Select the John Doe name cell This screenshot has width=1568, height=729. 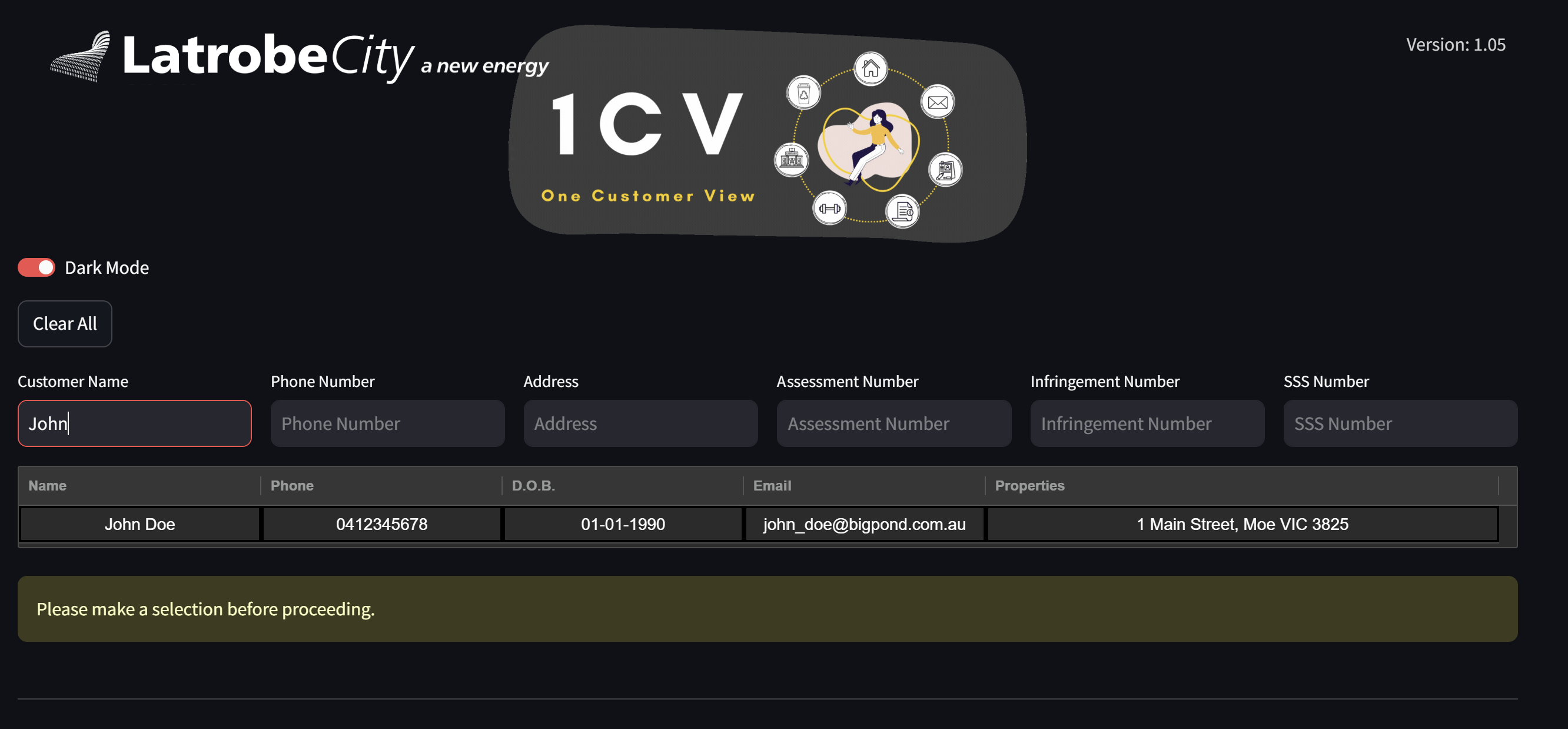(x=139, y=523)
